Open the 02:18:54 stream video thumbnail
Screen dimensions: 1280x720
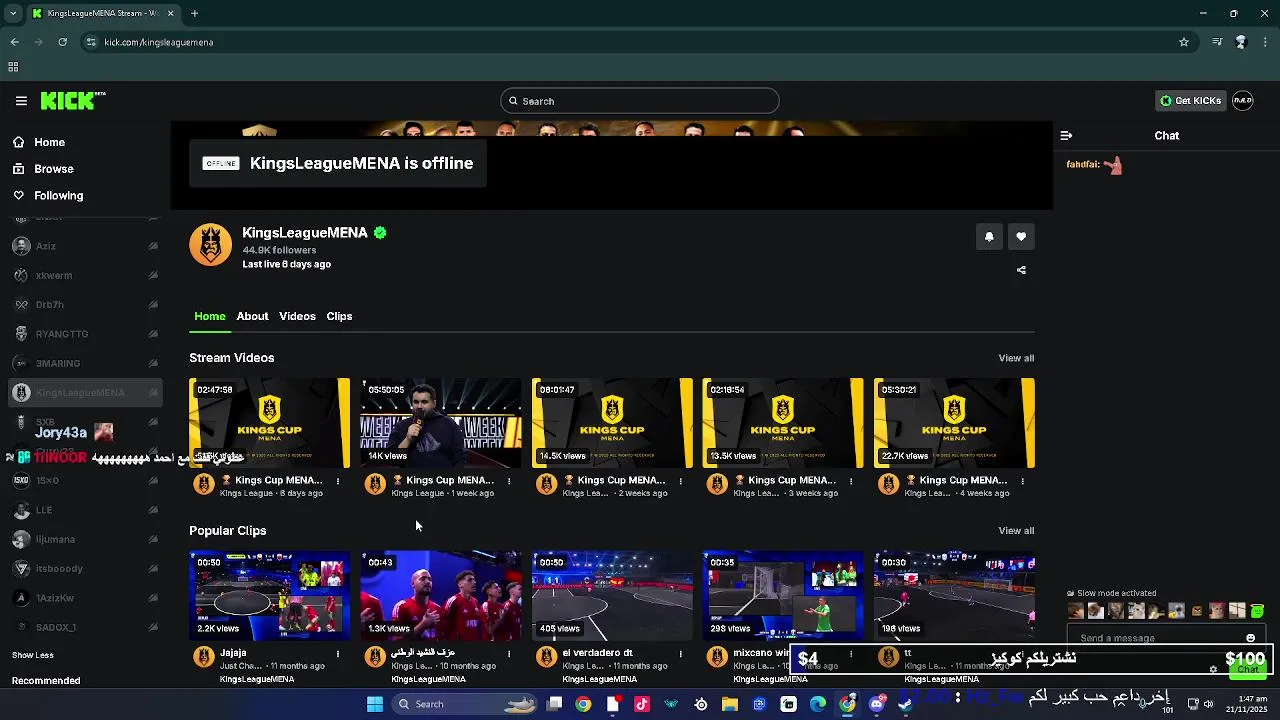pos(783,423)
